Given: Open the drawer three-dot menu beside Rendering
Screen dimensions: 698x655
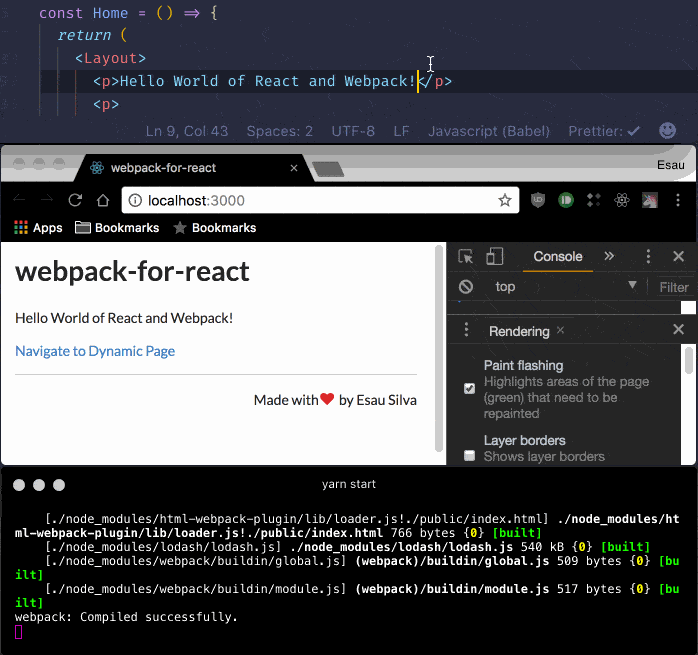Looking at the screenshot, I should 466,330.
